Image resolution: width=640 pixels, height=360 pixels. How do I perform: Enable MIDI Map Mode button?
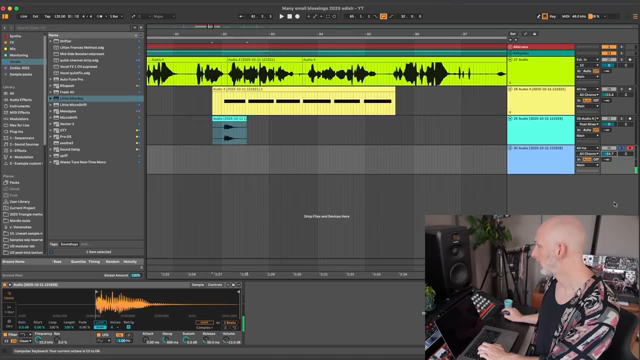pos(565,16)
